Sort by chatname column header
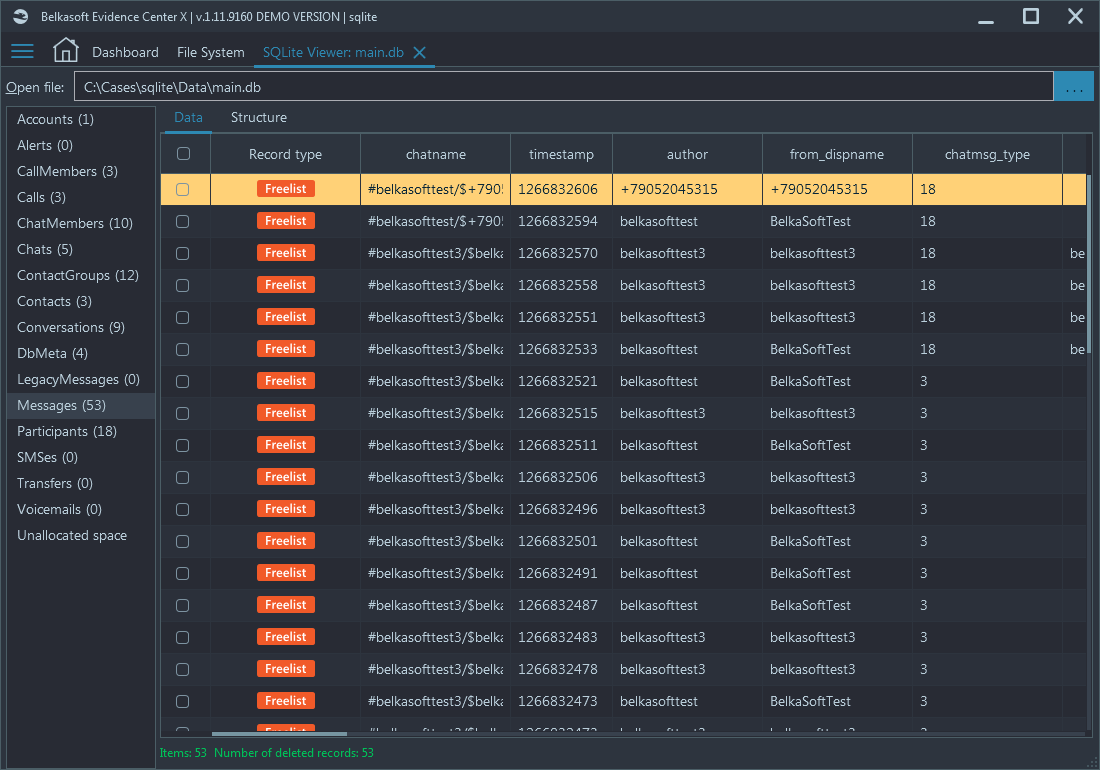The width and height of the screenshot is (1100, 770). pos(436,154)
